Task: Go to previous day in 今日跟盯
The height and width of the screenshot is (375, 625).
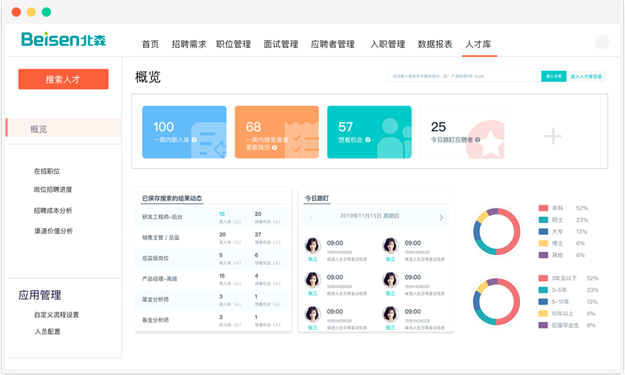Action: [312, 218]
